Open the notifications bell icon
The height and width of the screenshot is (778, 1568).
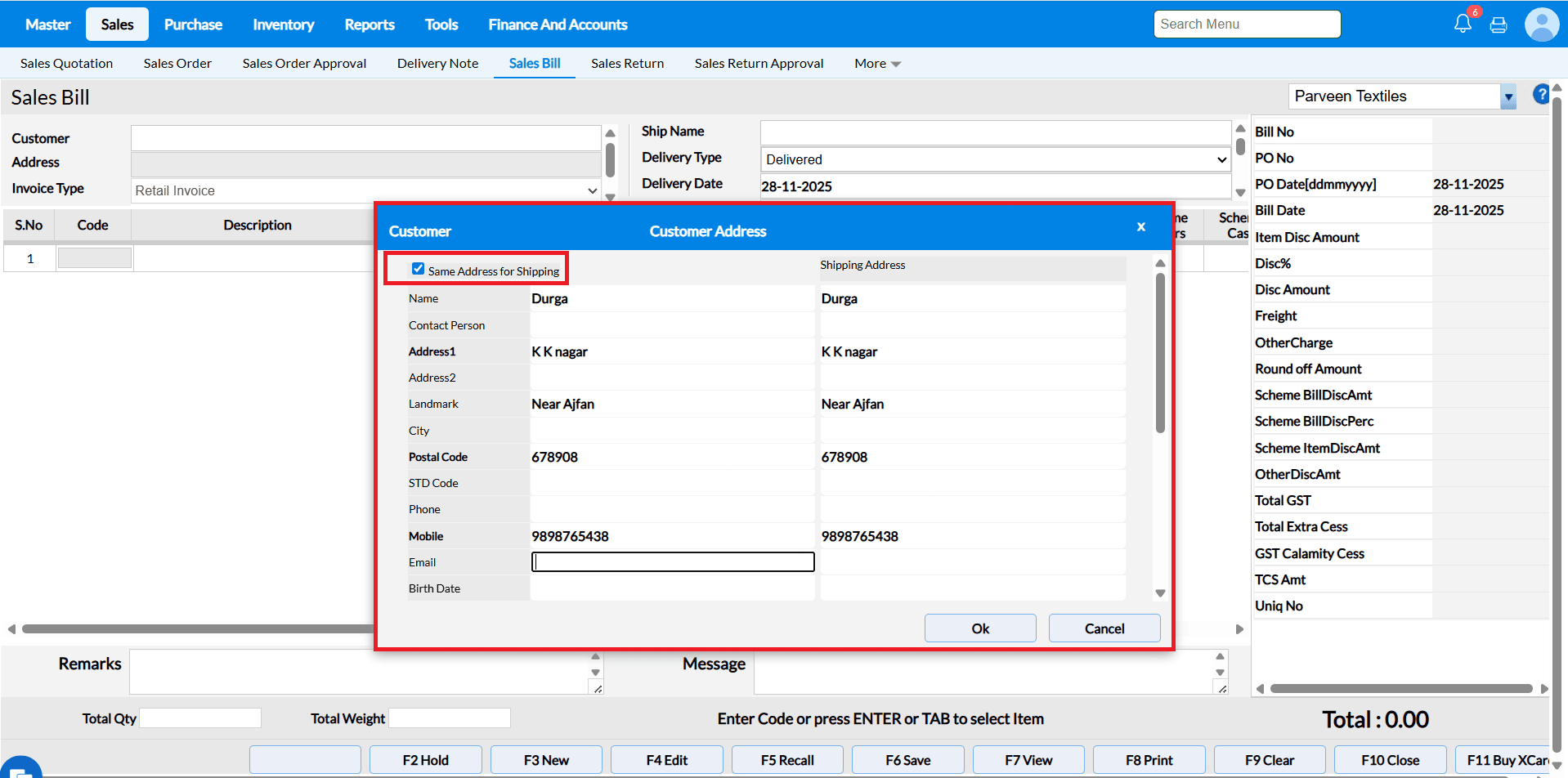[x=1462, y=24]
